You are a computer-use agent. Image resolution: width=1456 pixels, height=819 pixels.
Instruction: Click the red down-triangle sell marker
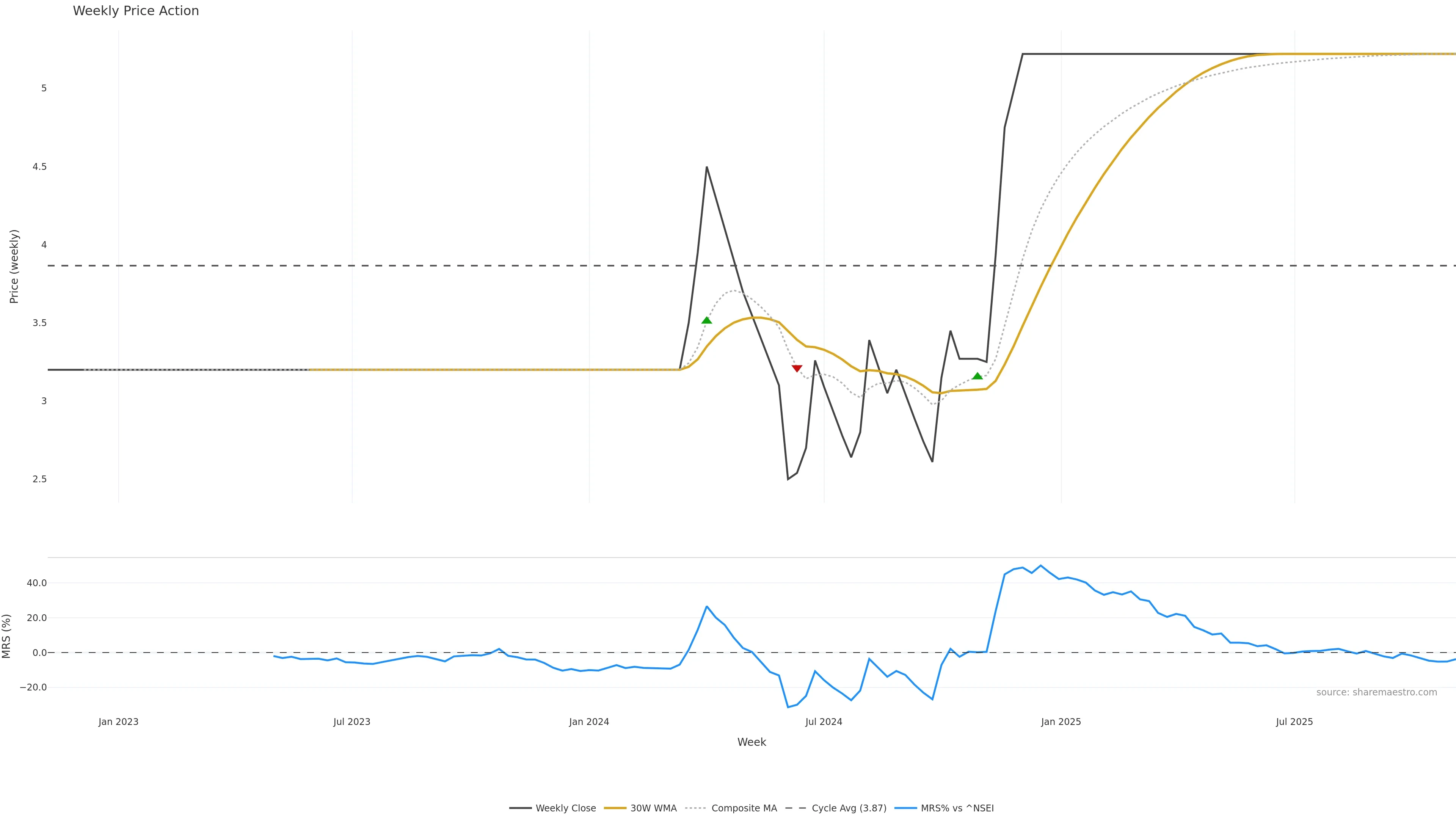point(796,369)
